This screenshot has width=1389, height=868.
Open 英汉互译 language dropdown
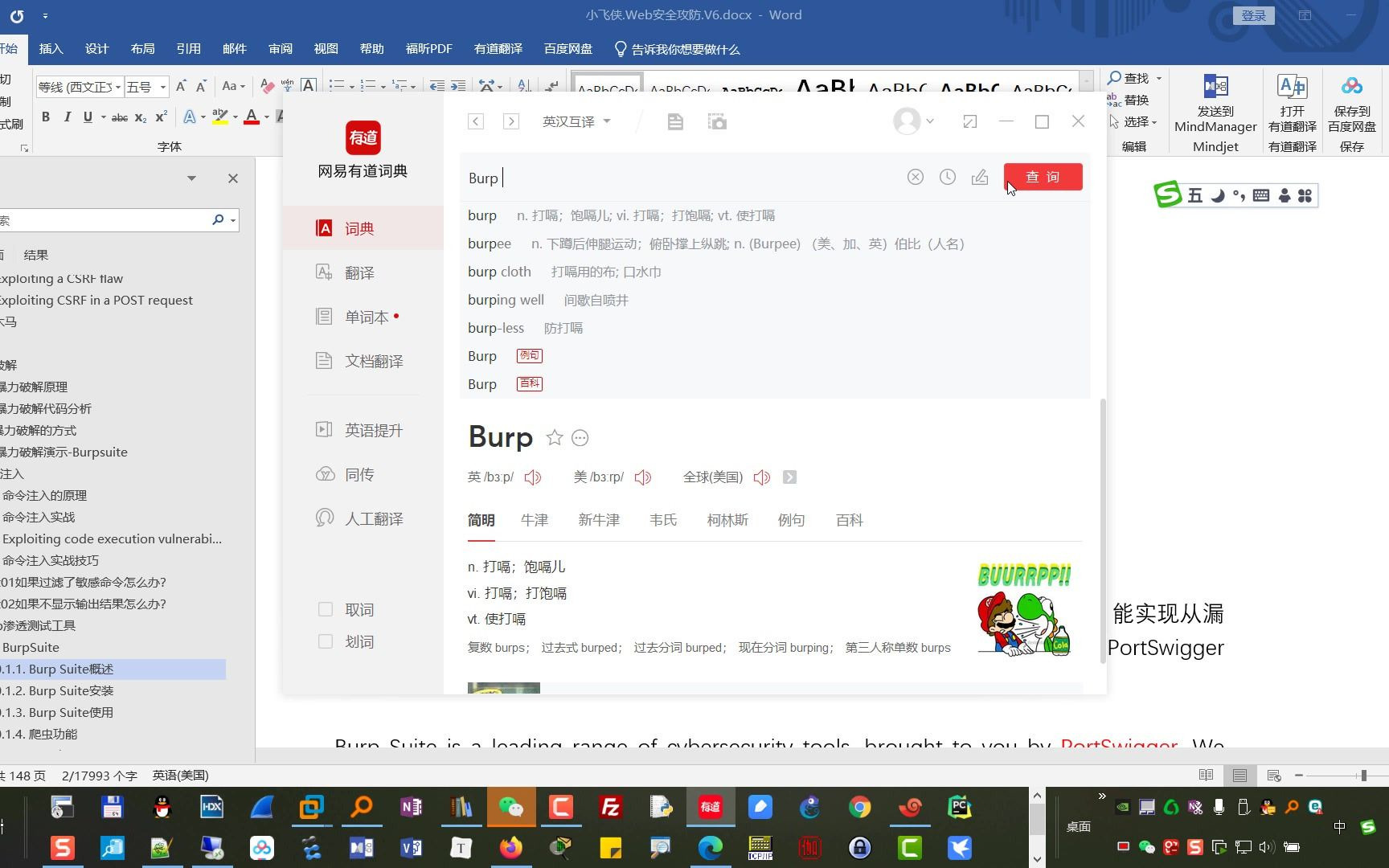click(x=576, y=121)
